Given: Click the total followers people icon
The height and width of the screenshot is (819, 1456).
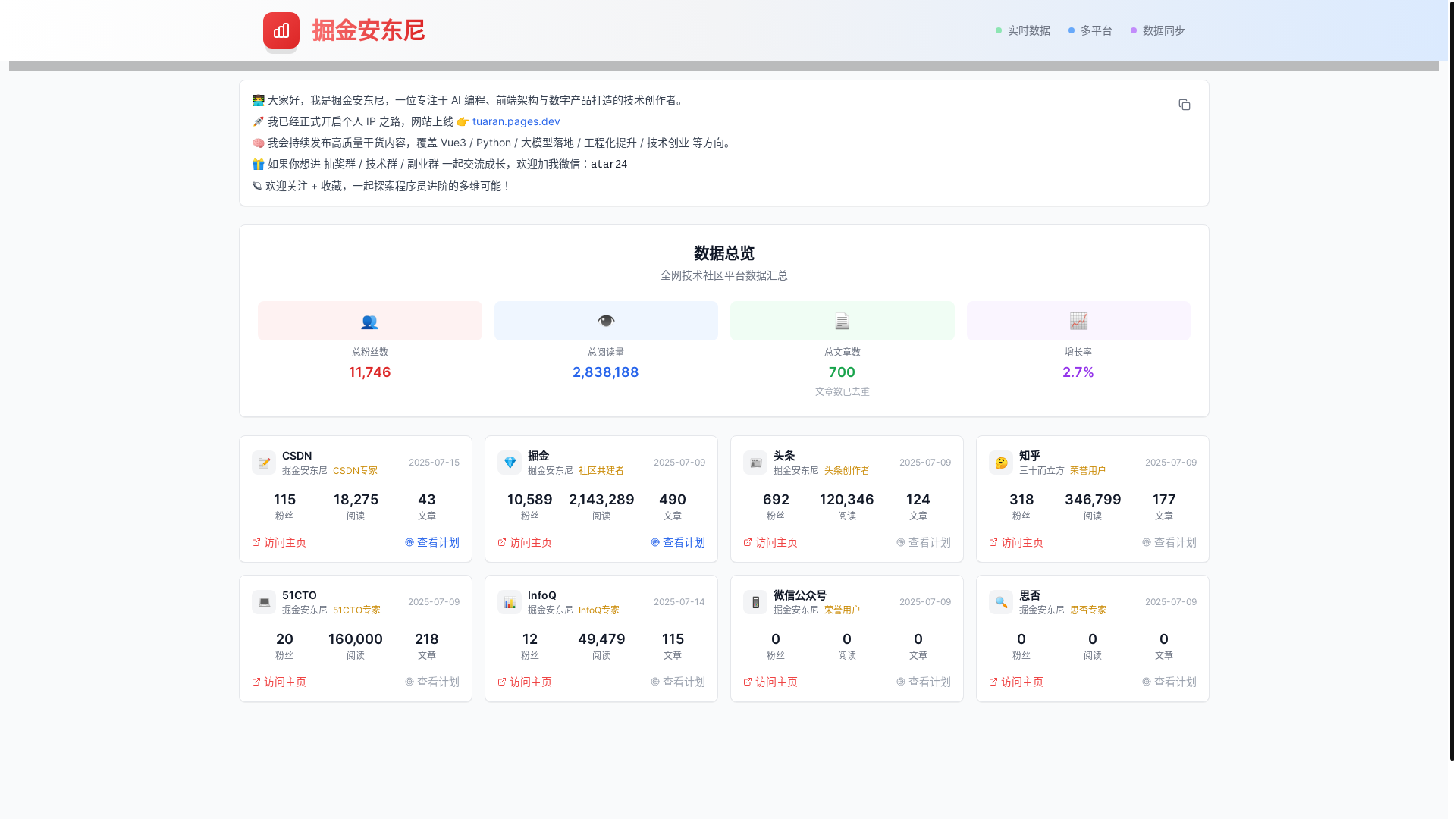Looking at the screenshot, I should tap(369, 322).
